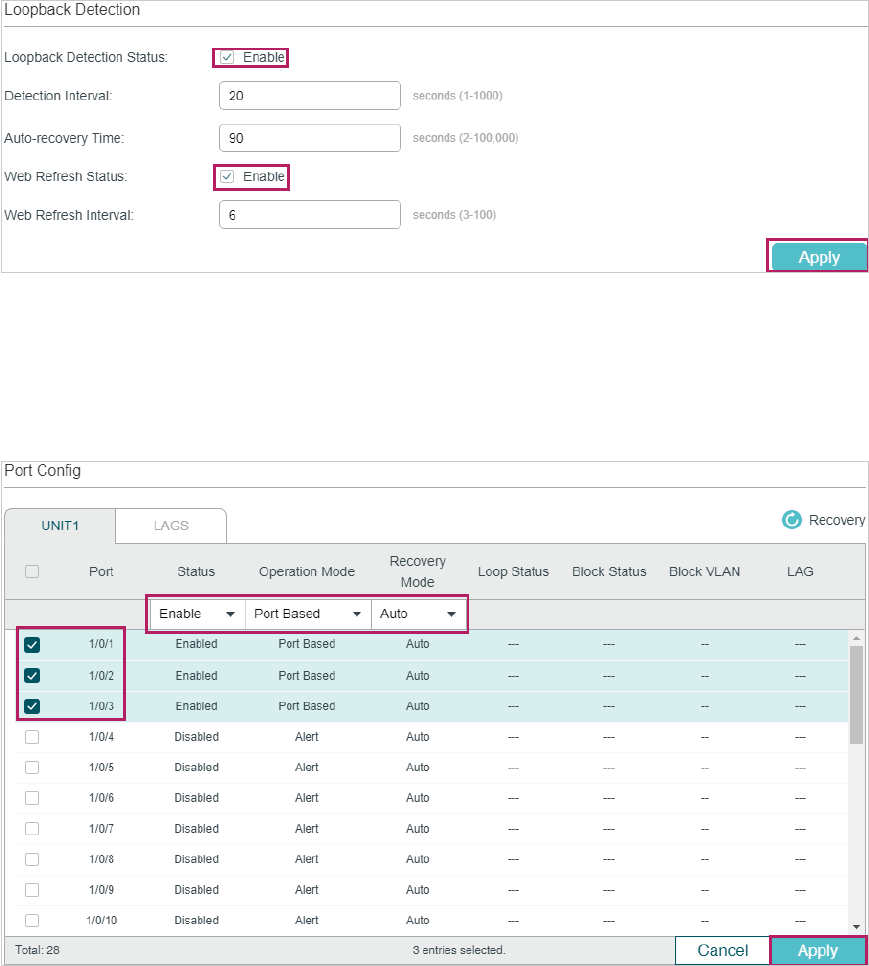Apply the Port Config changes

click(x=818, y=950)
